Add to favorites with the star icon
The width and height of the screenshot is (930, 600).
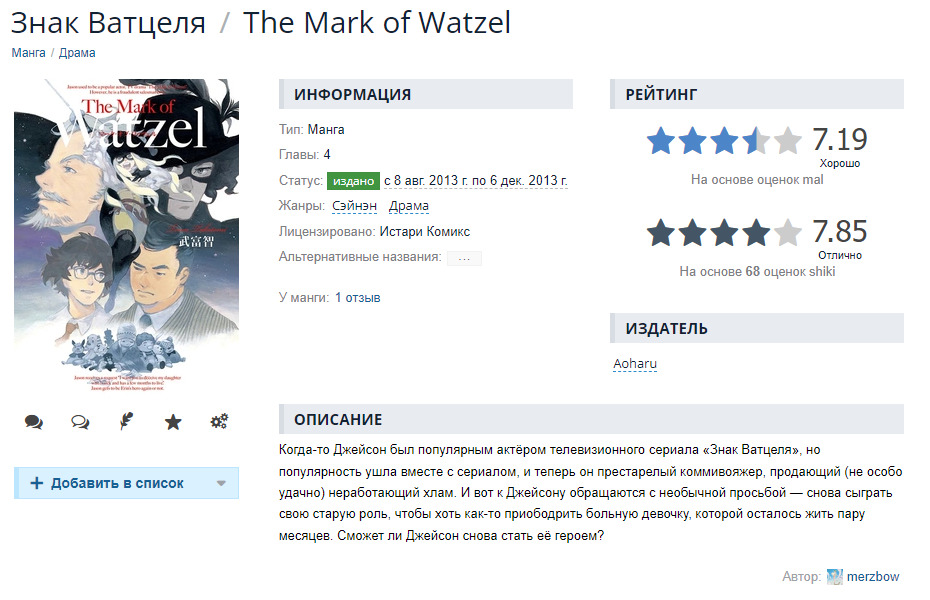[173, 422]
